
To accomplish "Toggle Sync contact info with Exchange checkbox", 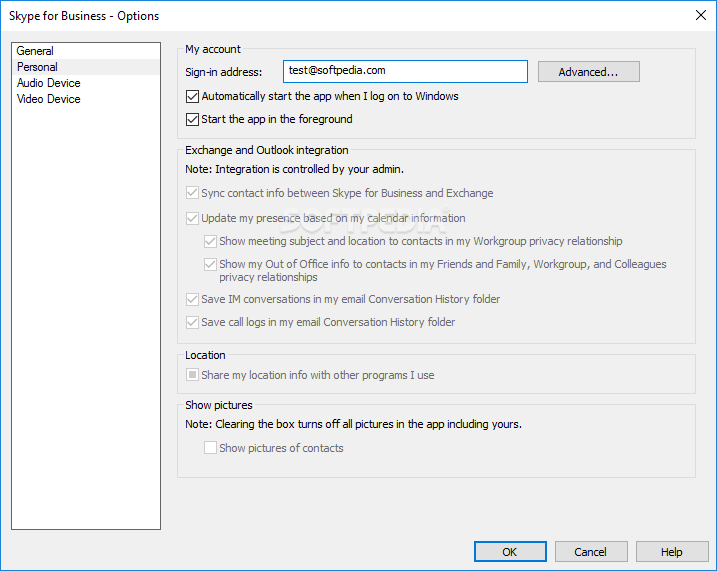I will click(193, 193).
